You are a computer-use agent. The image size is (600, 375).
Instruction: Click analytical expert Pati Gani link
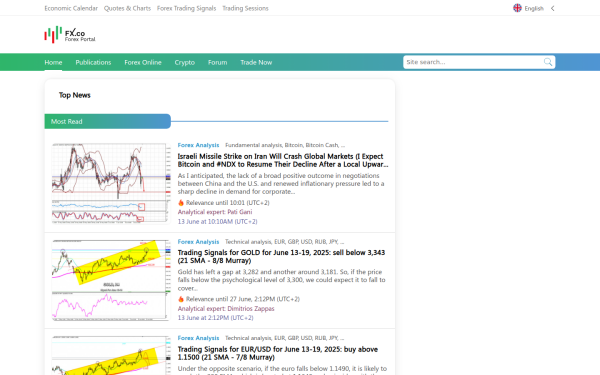coord(215,212)
